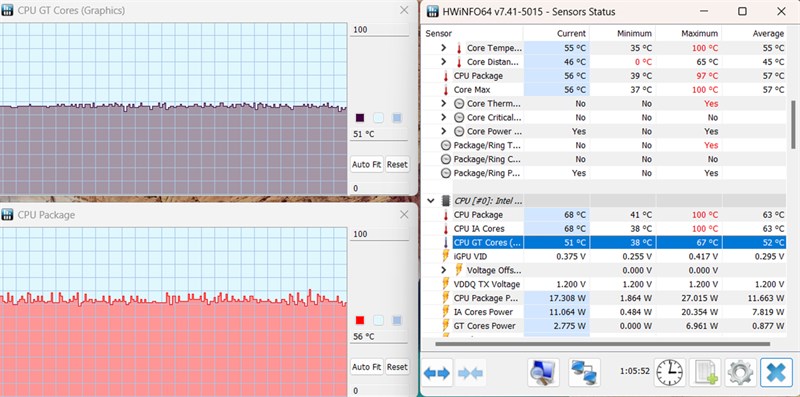800x397 pixels.
Task: Click the red color swatch in CPU Package graph
Action: click(360, 320)
